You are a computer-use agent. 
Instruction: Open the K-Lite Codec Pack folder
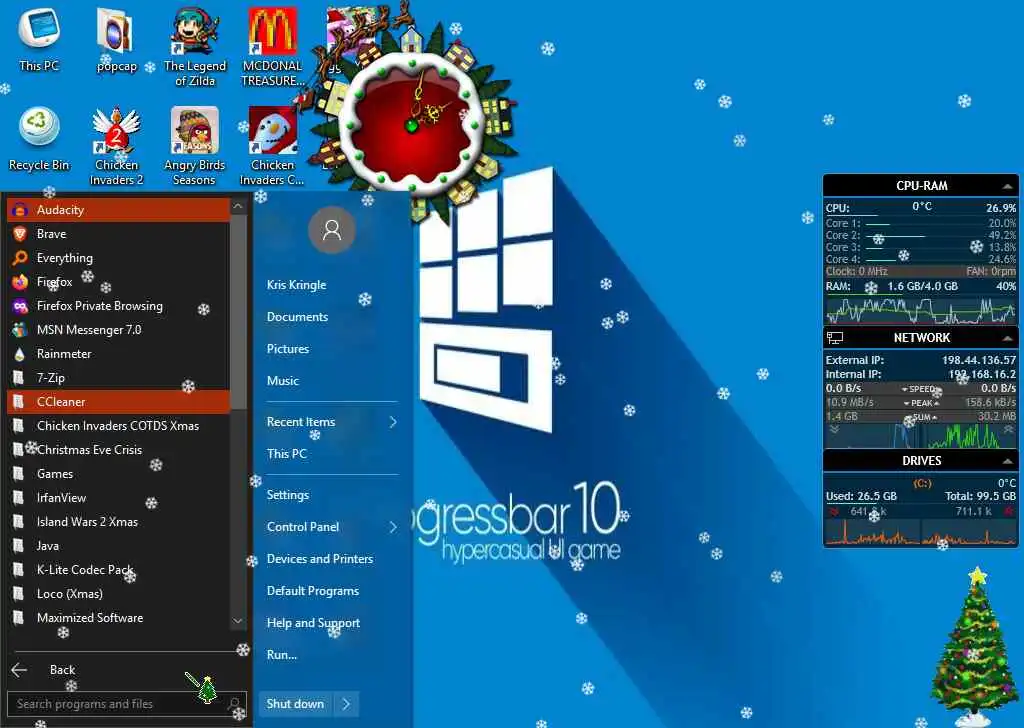[118, 570]
